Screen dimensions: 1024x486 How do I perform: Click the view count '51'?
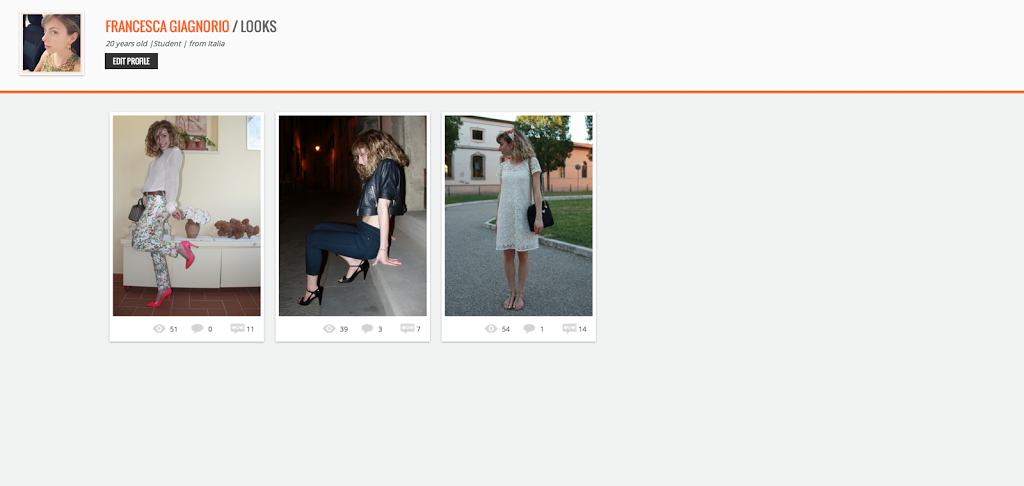point(174,329)
